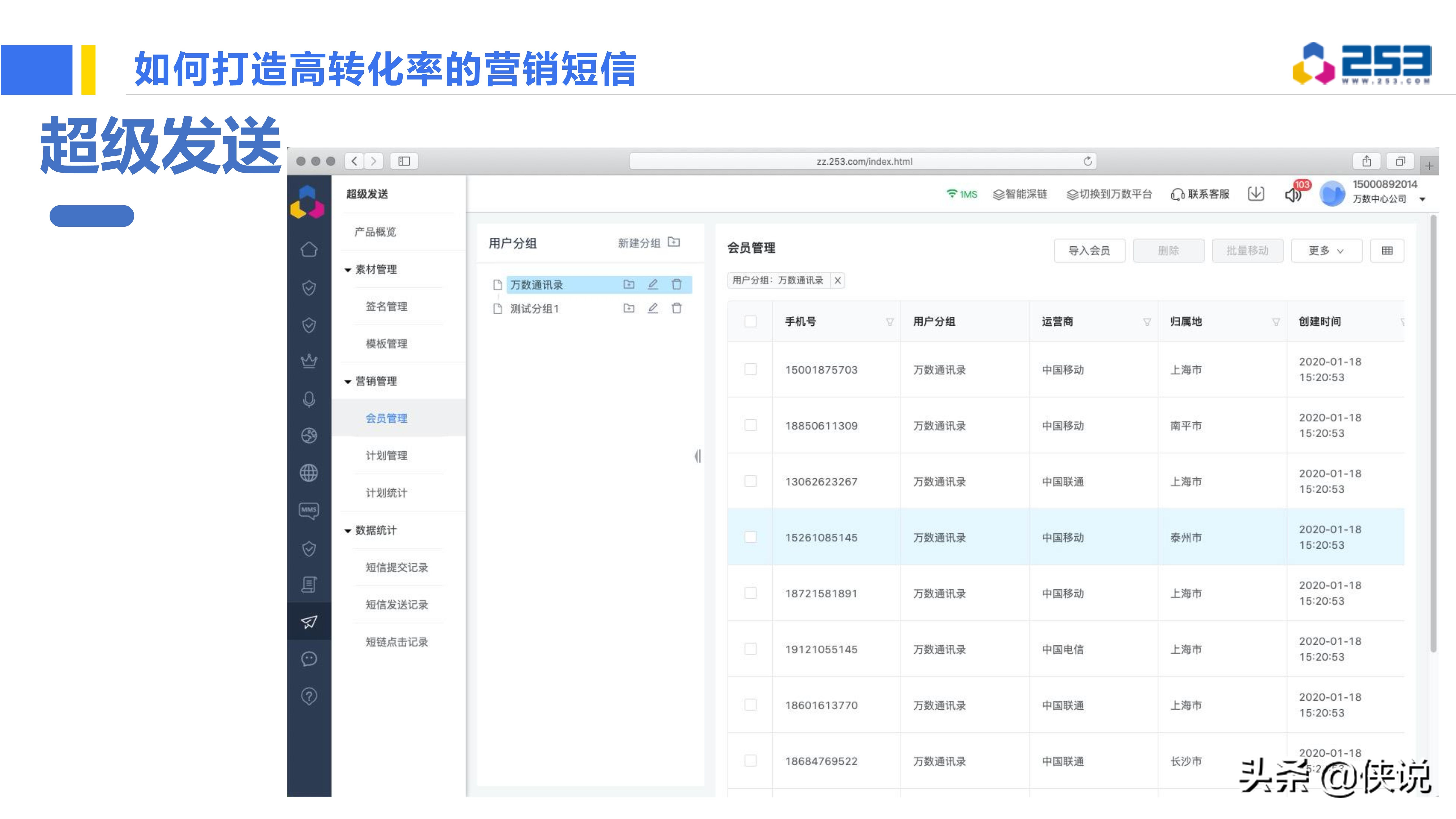Go to 短信发送记录 menu item

click(397, 605)
